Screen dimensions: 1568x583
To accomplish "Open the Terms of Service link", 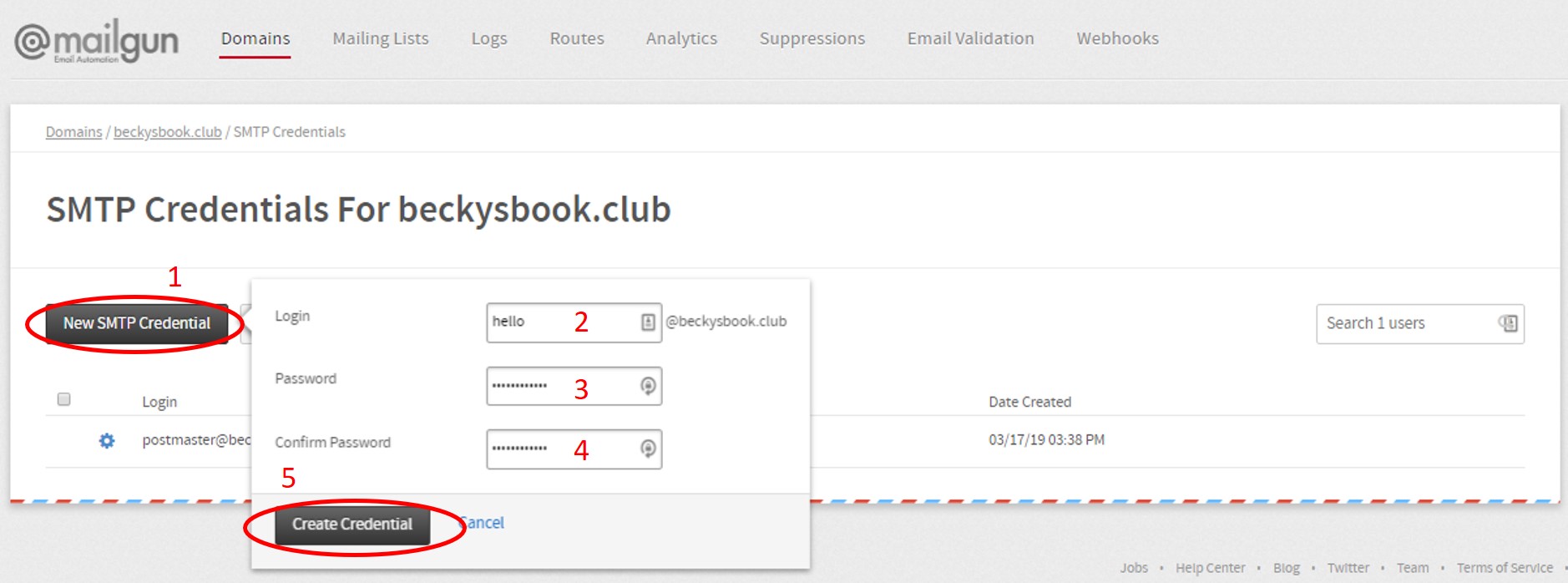I will pyautogui.click(x=1505, y=568).
